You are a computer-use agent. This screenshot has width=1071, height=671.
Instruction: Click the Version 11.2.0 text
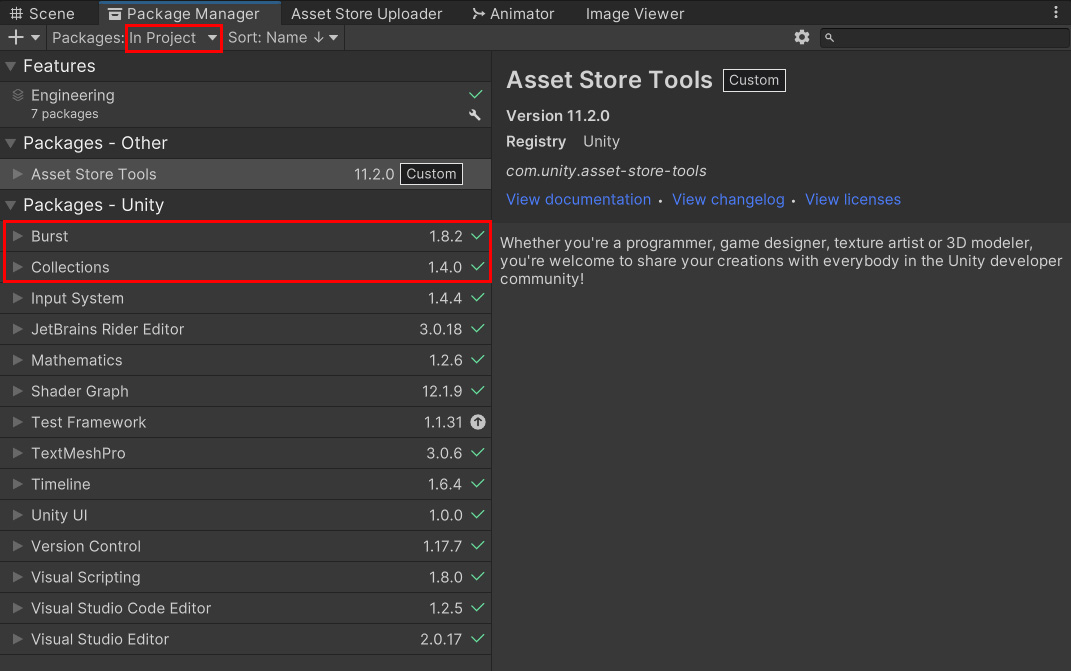coord(557,115)
